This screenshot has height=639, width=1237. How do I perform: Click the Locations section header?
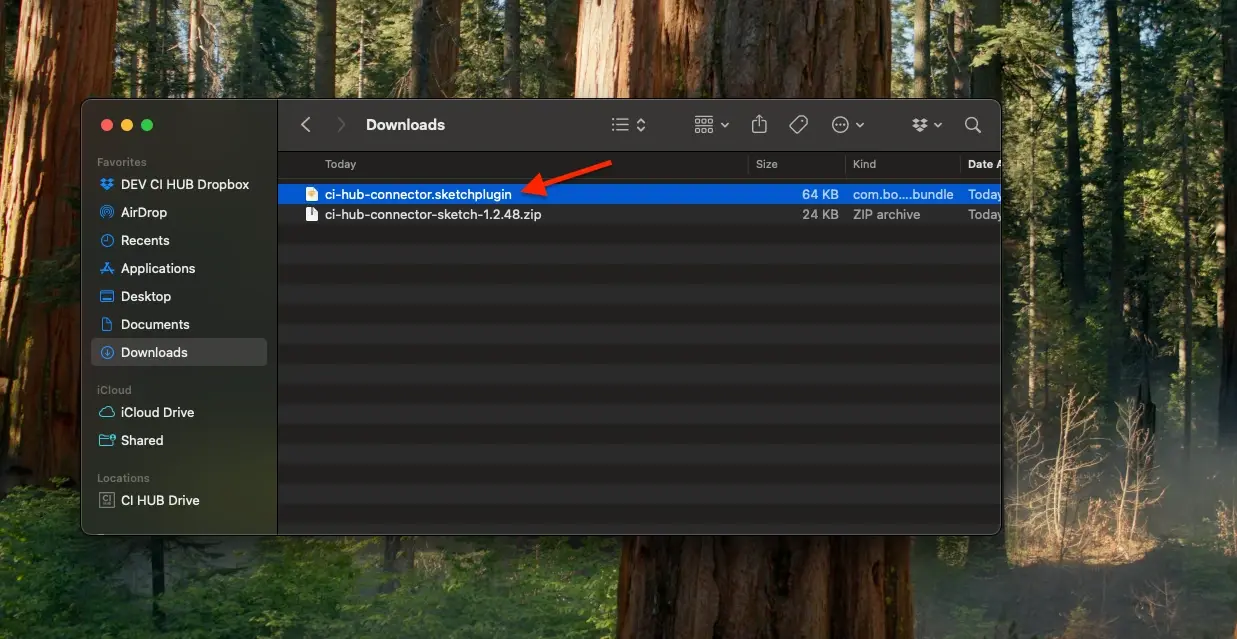click(123, 478)
